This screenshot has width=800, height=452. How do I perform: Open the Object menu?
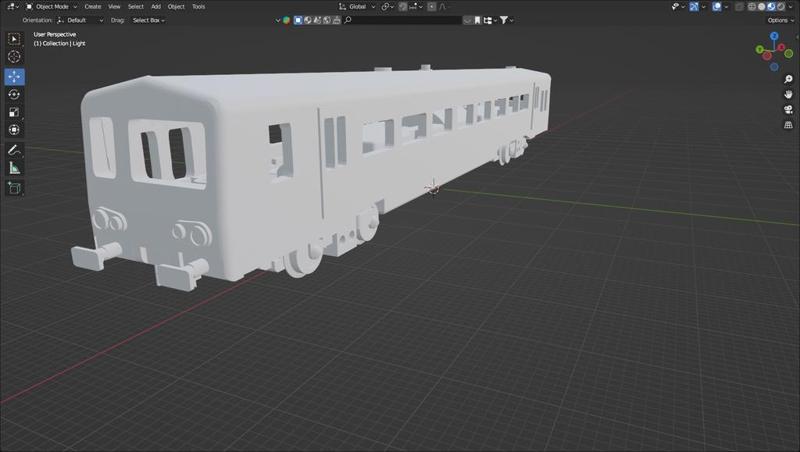pyautogui.click(x=177, y=7)
